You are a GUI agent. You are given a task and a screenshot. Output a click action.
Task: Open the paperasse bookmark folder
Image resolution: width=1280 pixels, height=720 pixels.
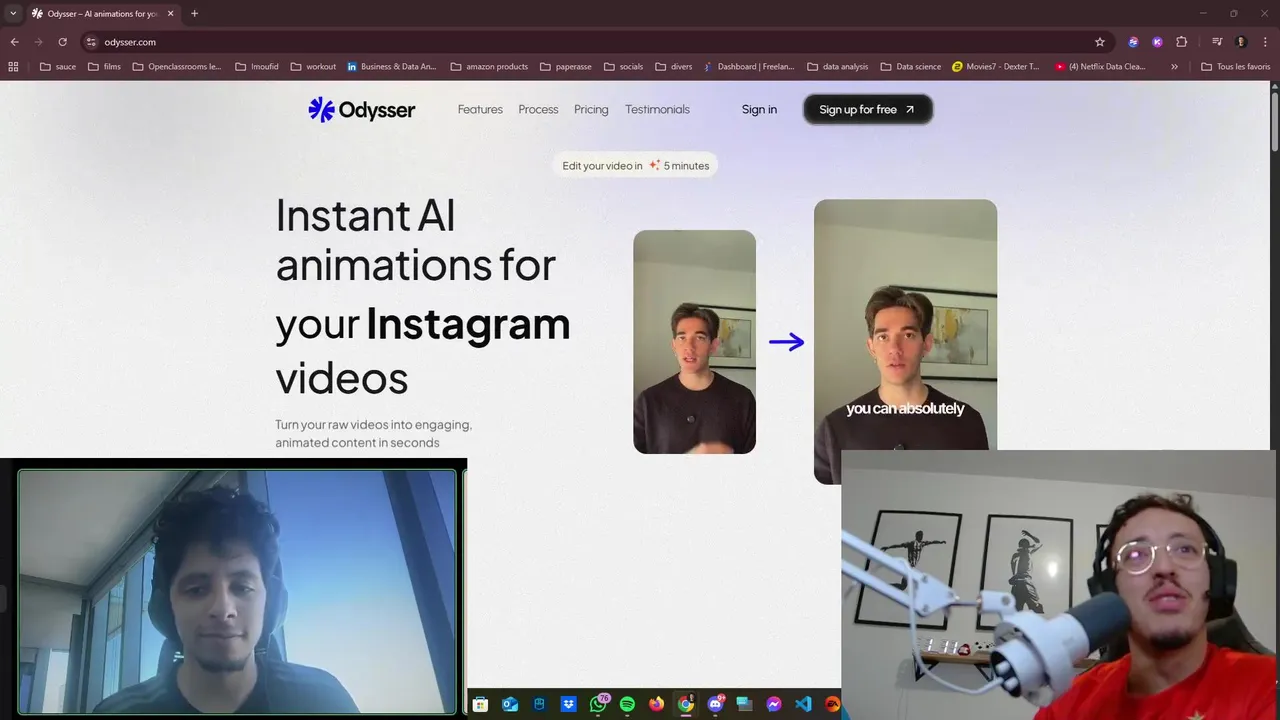click(x=566, y=67)
